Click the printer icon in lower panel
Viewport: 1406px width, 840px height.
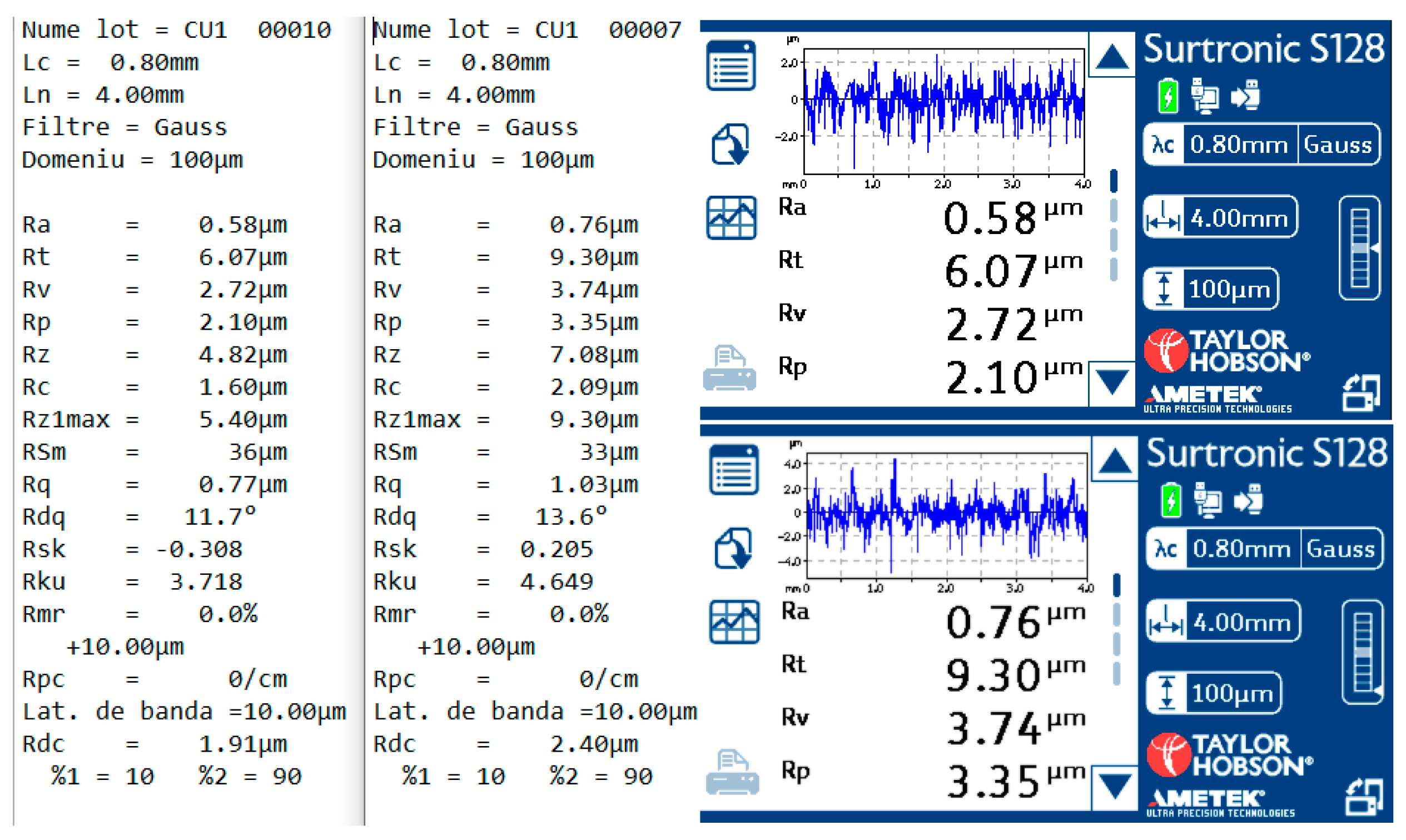click(732, 773)
